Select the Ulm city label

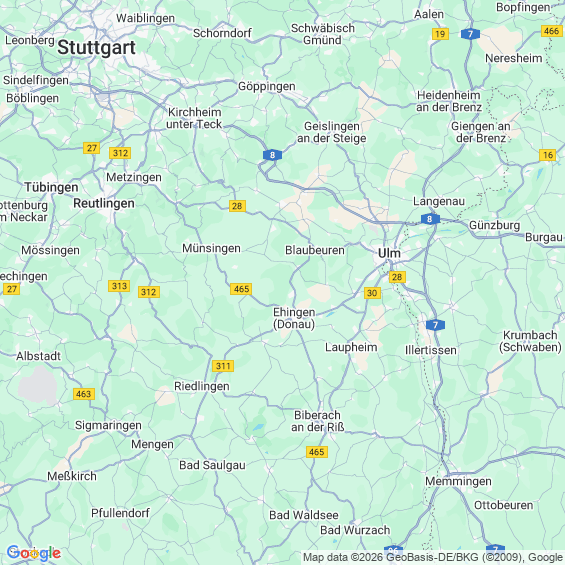coord(389,253)
